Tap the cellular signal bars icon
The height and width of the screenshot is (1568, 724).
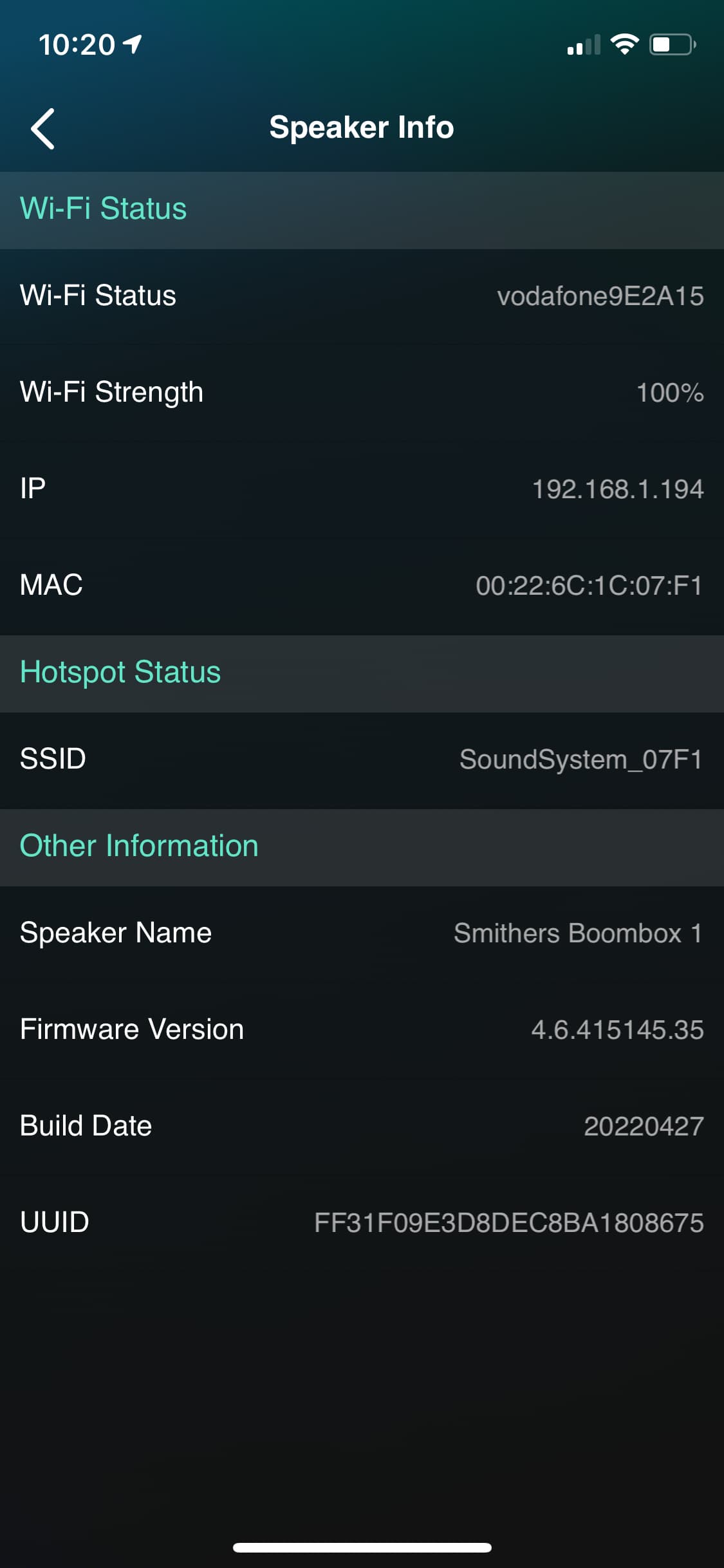click(x=584, y=44)
